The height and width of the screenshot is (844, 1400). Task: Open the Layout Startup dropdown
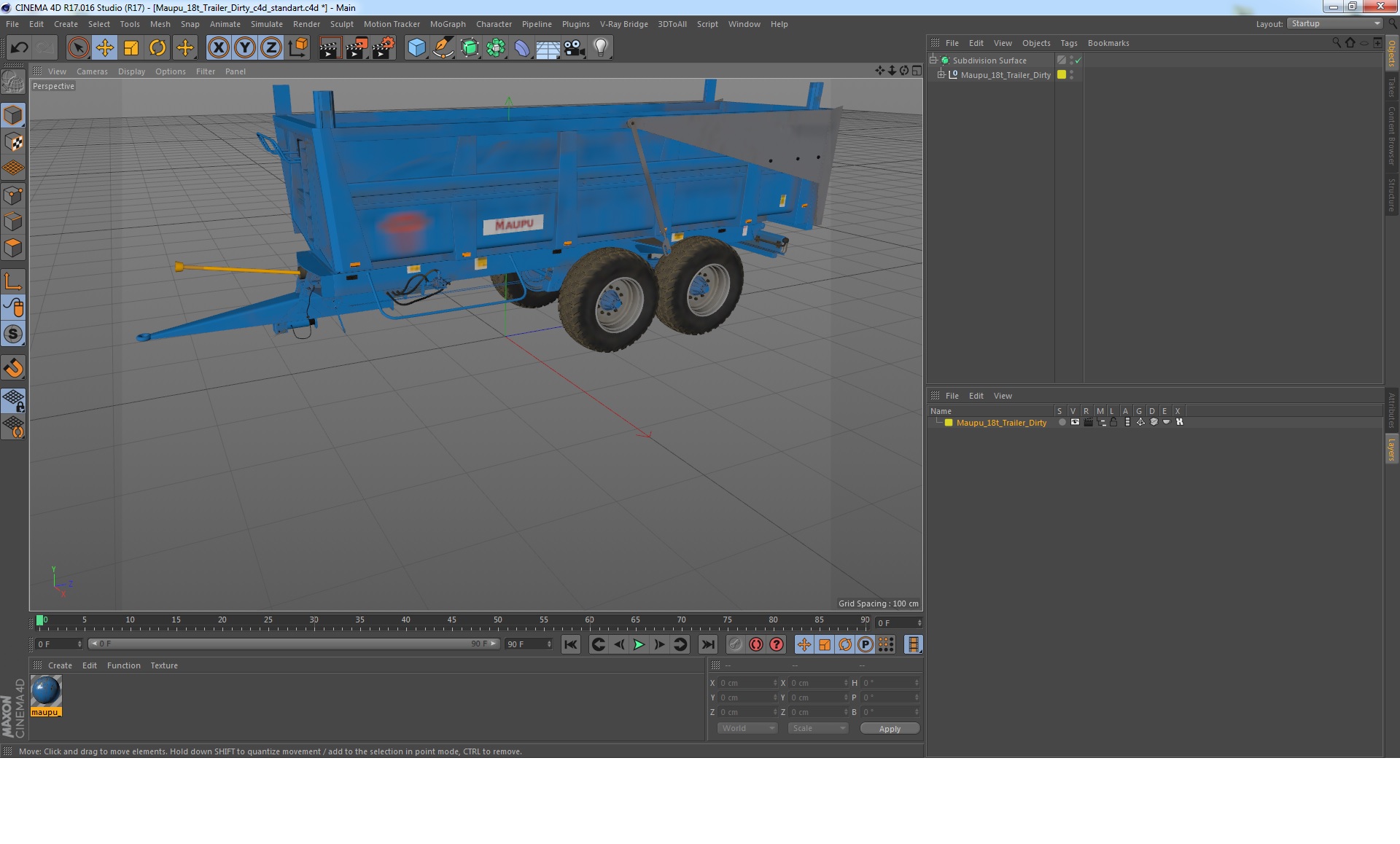coord(1335,23)
